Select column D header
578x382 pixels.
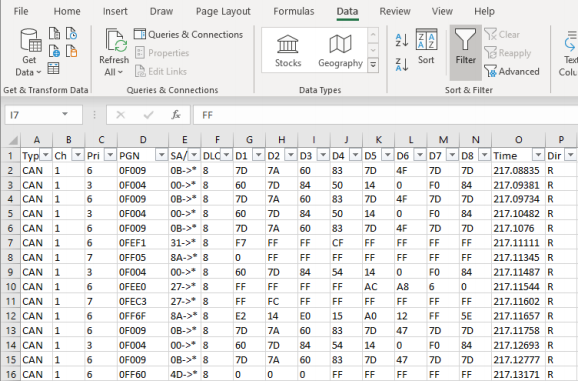point(143,140)
